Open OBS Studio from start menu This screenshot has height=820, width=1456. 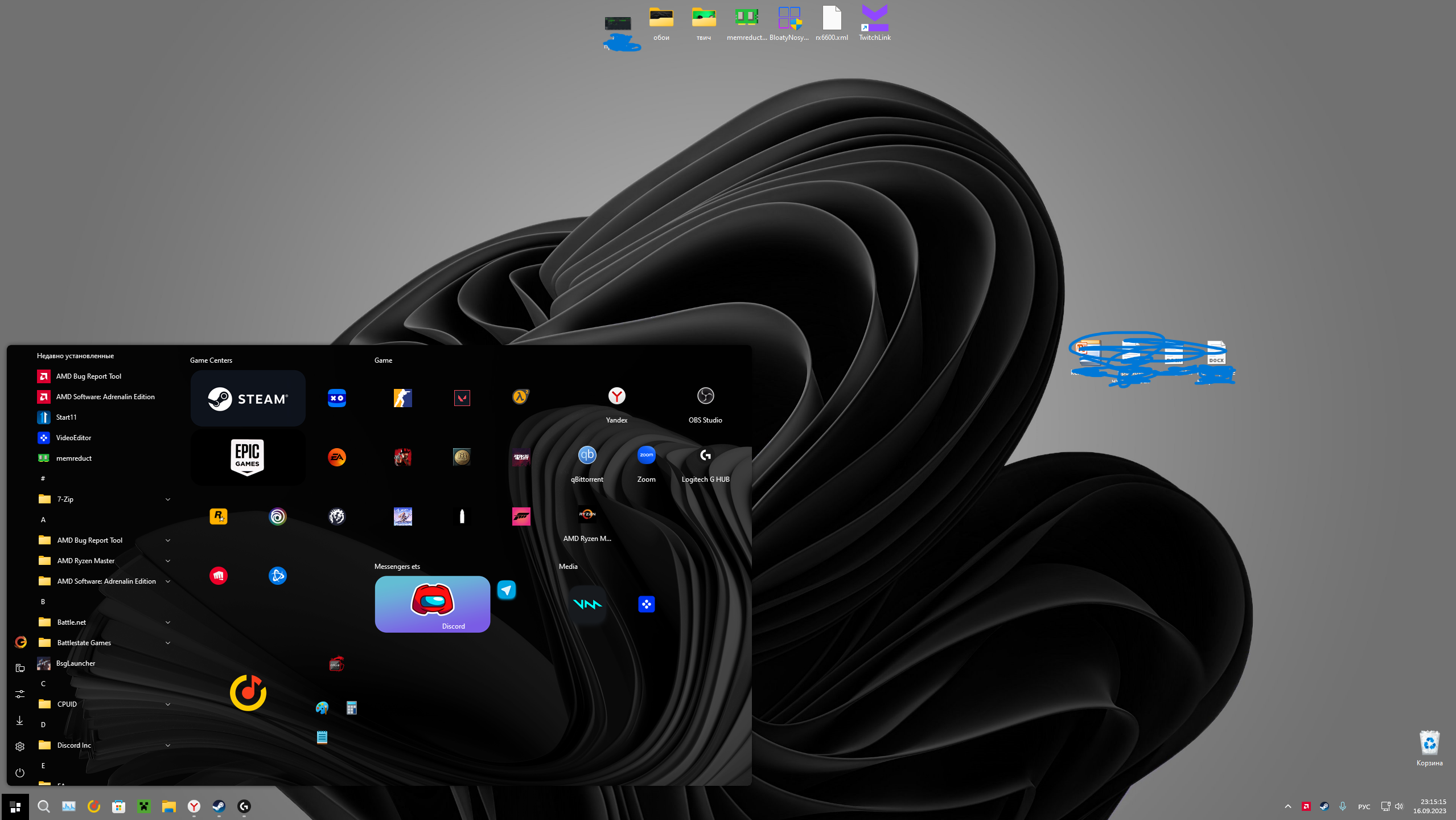pos(705,396)
